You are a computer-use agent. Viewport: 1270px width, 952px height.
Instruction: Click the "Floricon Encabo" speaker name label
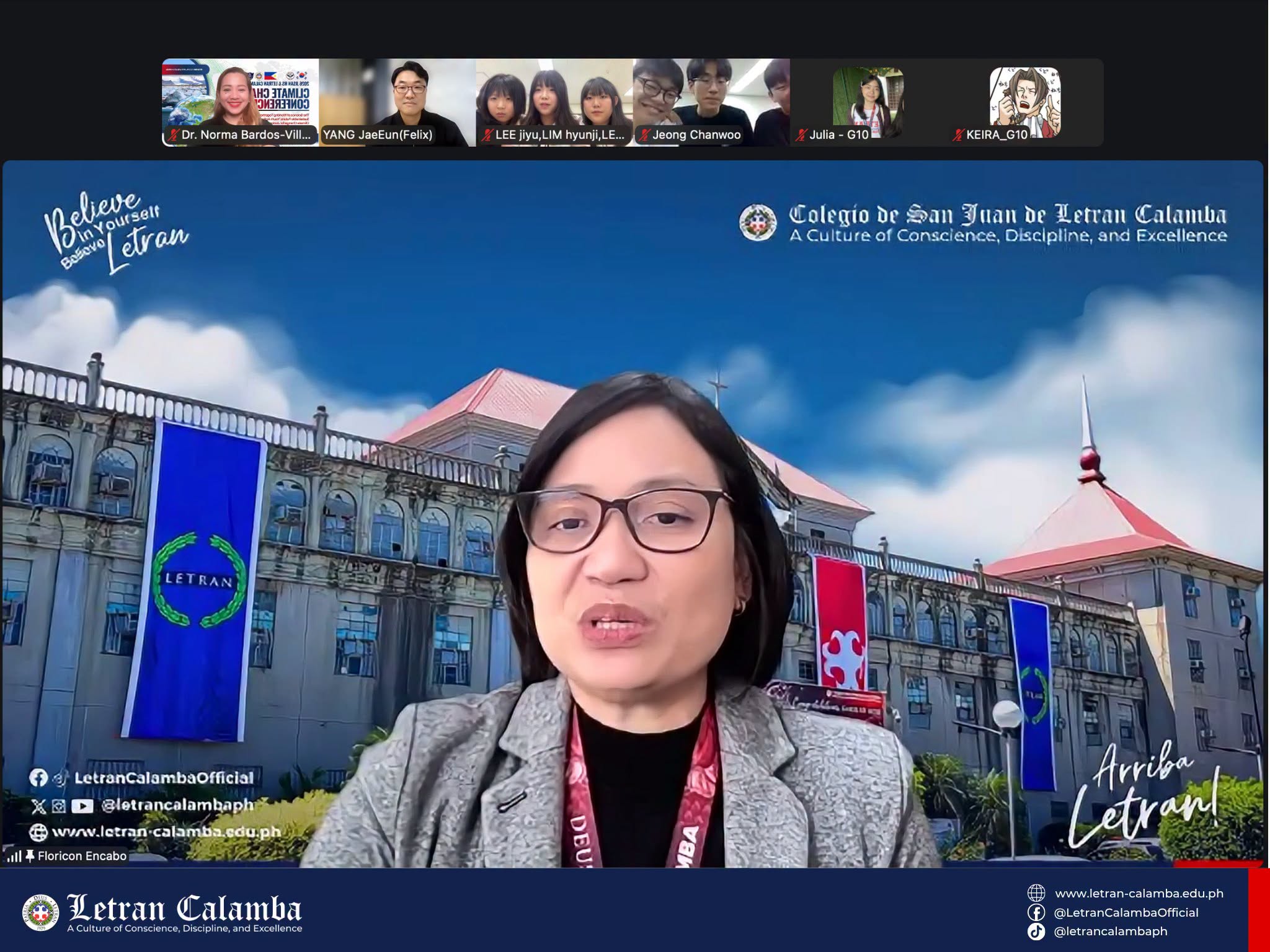[x=82, y=856]
